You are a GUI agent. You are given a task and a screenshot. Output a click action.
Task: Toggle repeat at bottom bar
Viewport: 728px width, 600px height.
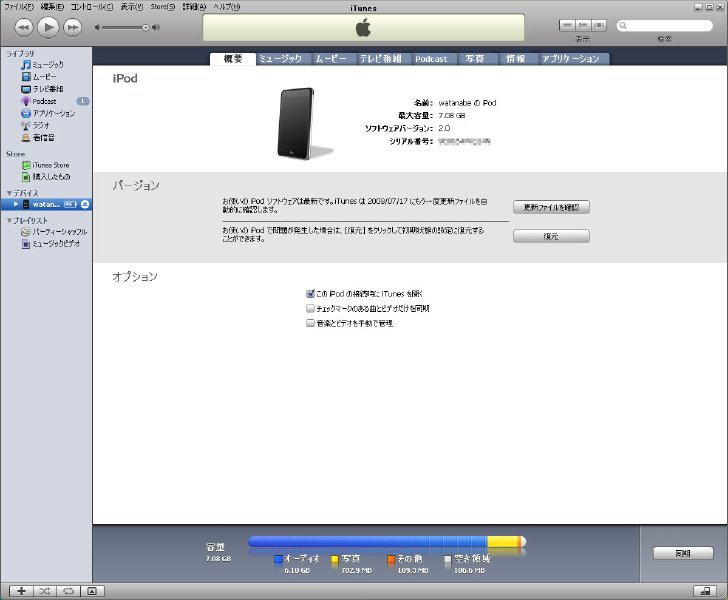(69, 591)
